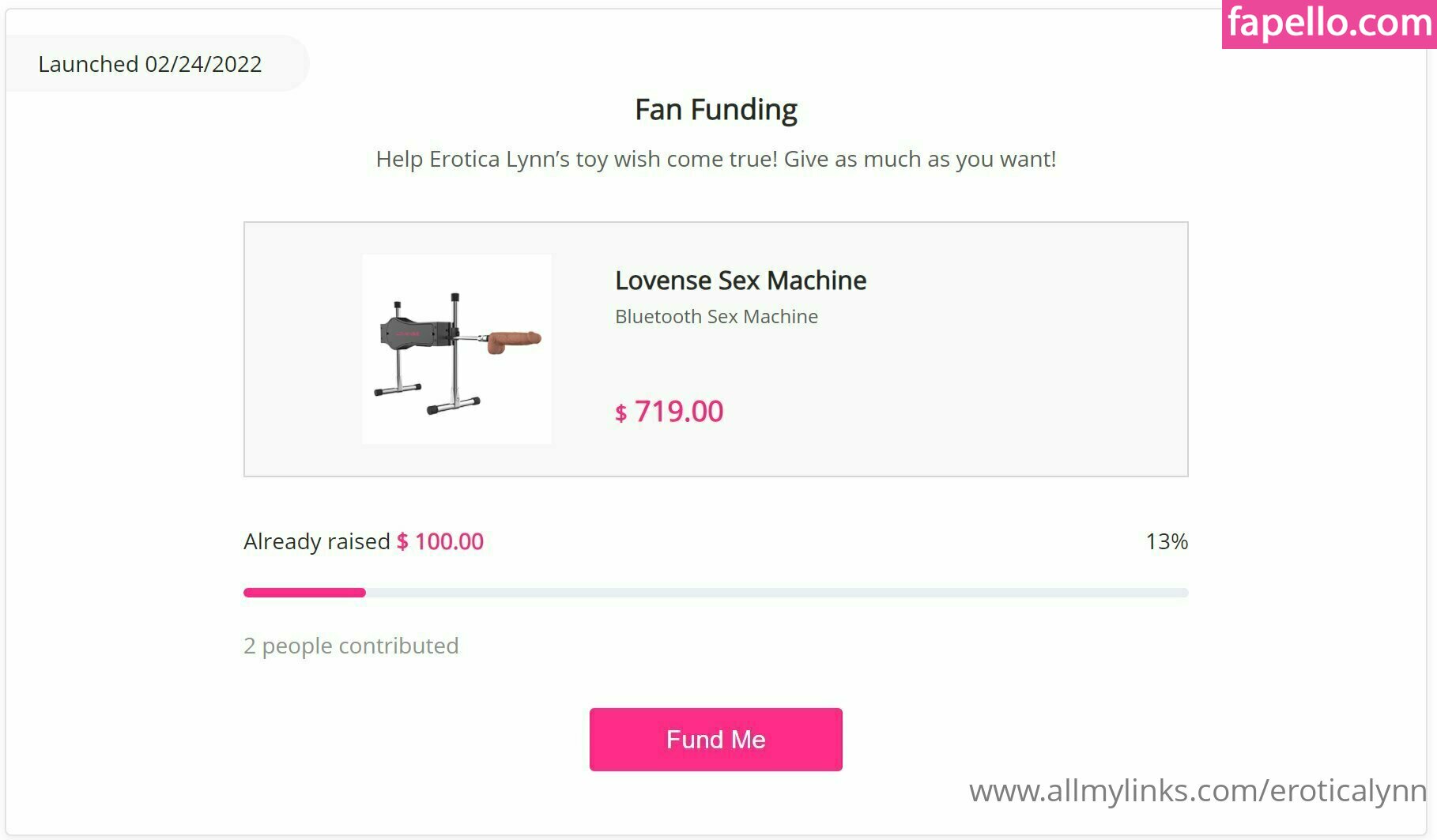Click the 719.00 price amount
Viewport: 1437px width, 840px height.
tap(678, 412)
